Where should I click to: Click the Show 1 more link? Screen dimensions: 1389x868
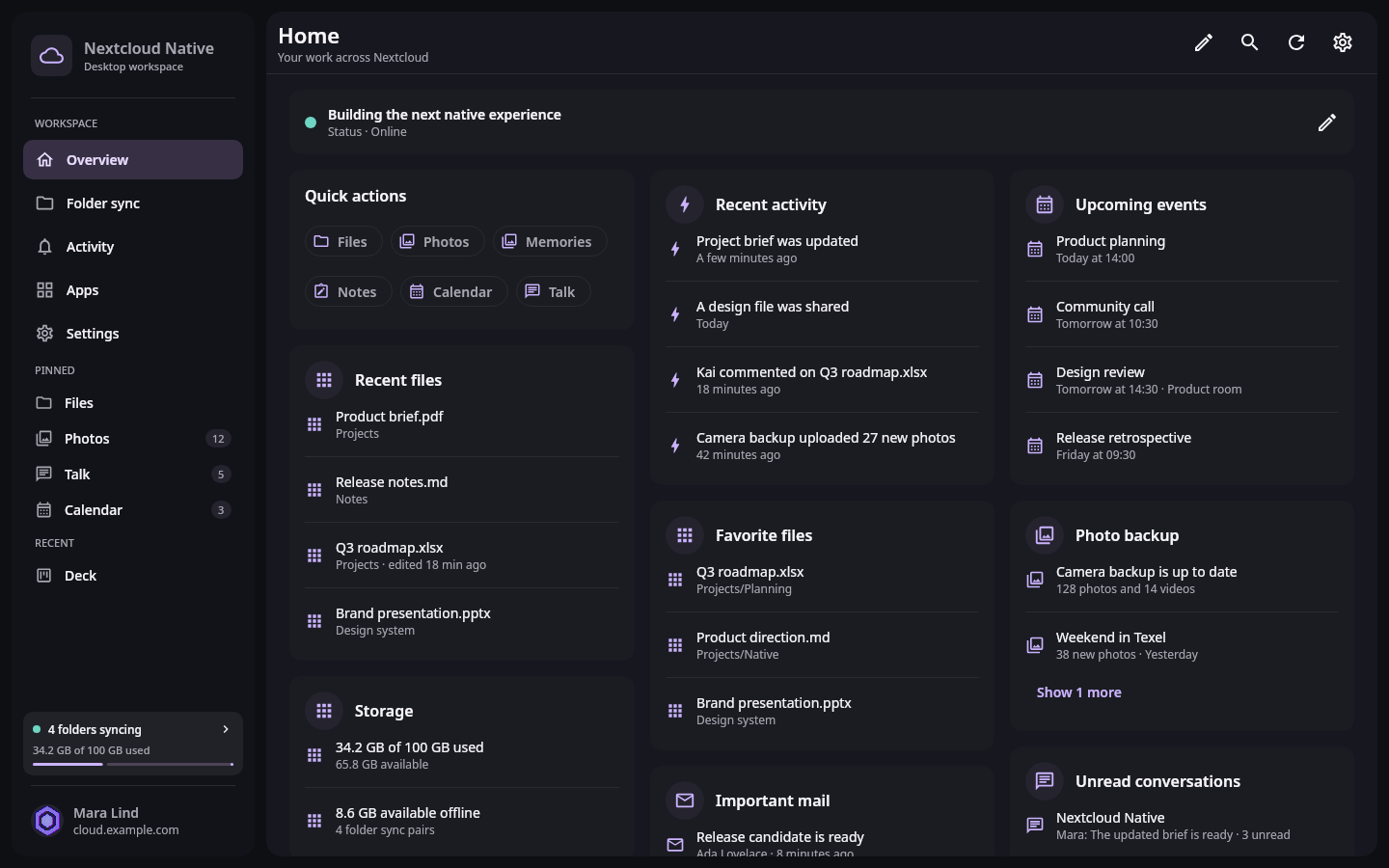tap(1078, 692)
